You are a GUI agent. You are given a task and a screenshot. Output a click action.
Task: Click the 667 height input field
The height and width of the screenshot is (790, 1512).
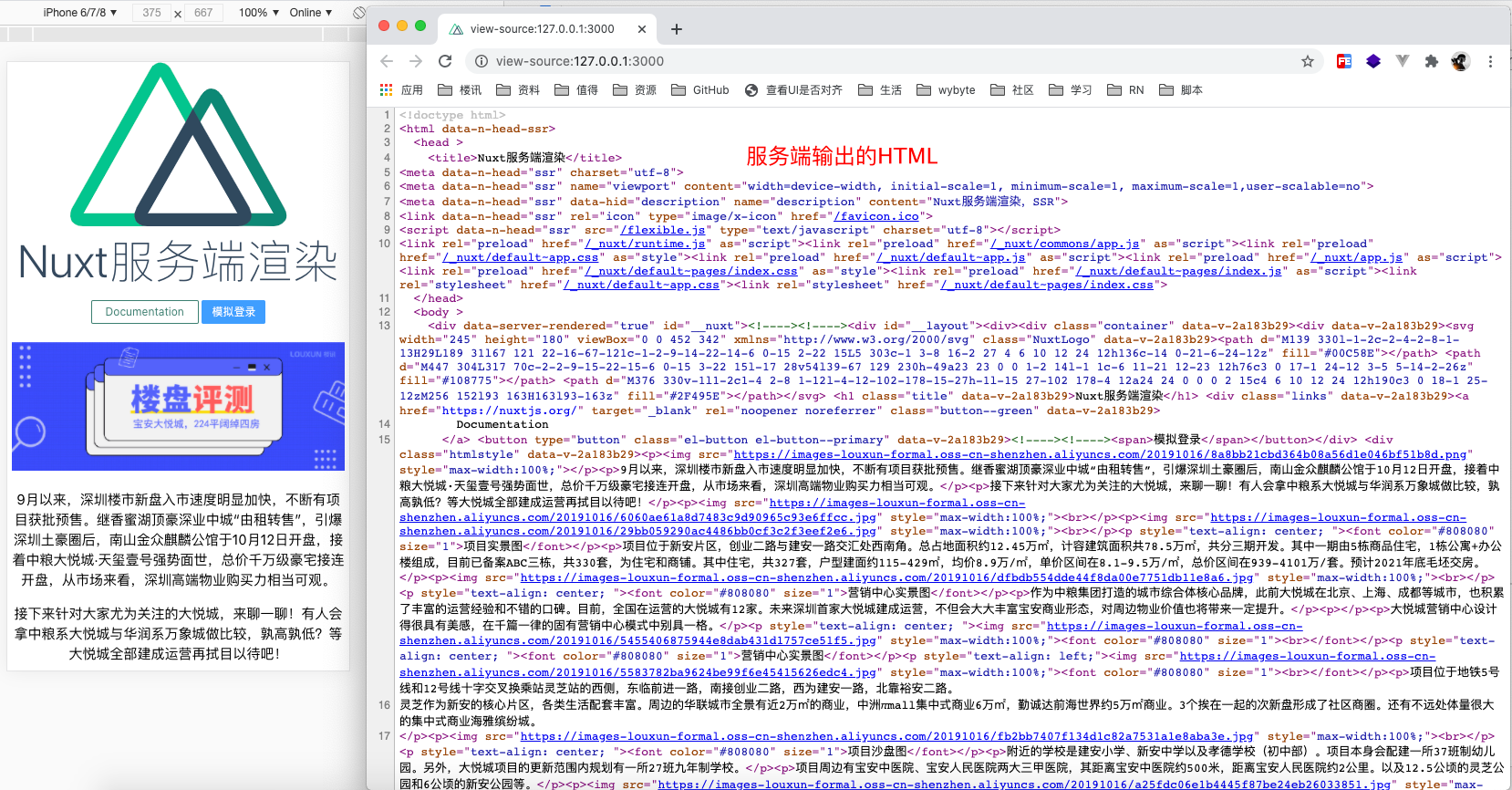[202, 13]
